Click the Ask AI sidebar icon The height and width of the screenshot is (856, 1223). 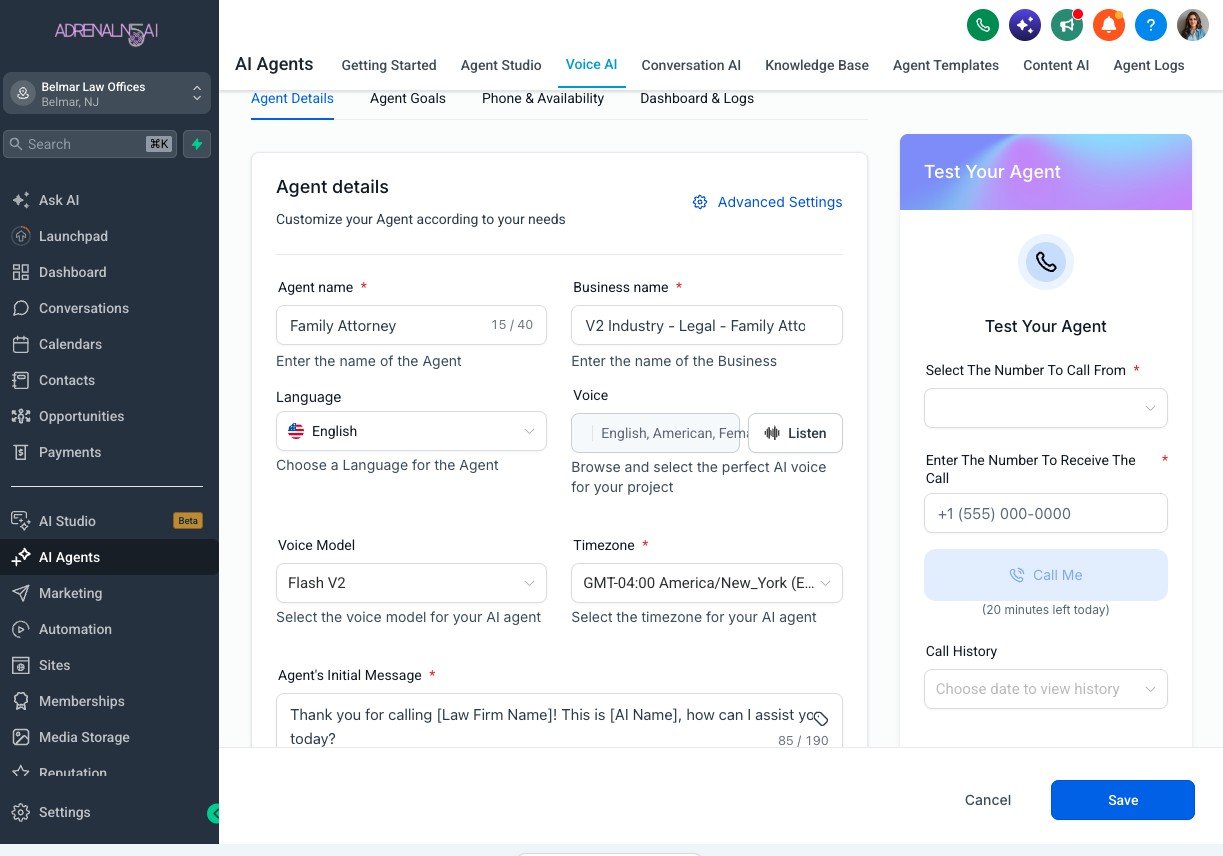(20, 200)
